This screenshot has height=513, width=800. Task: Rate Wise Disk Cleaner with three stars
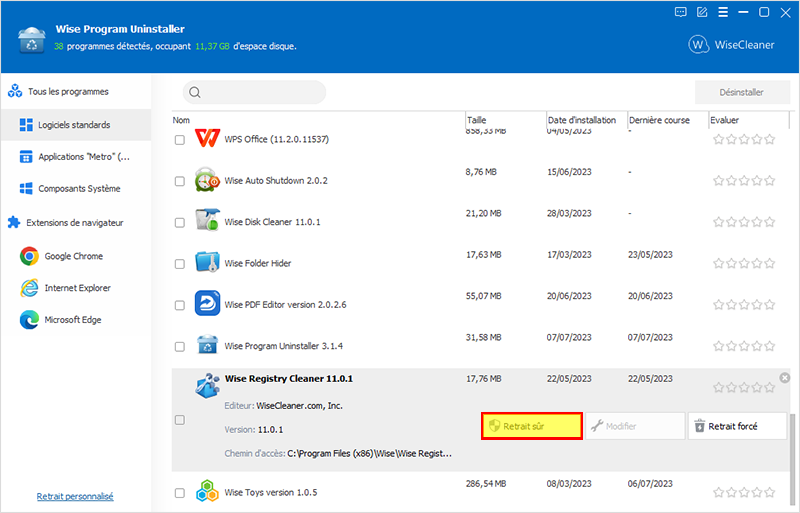point(744,222)
